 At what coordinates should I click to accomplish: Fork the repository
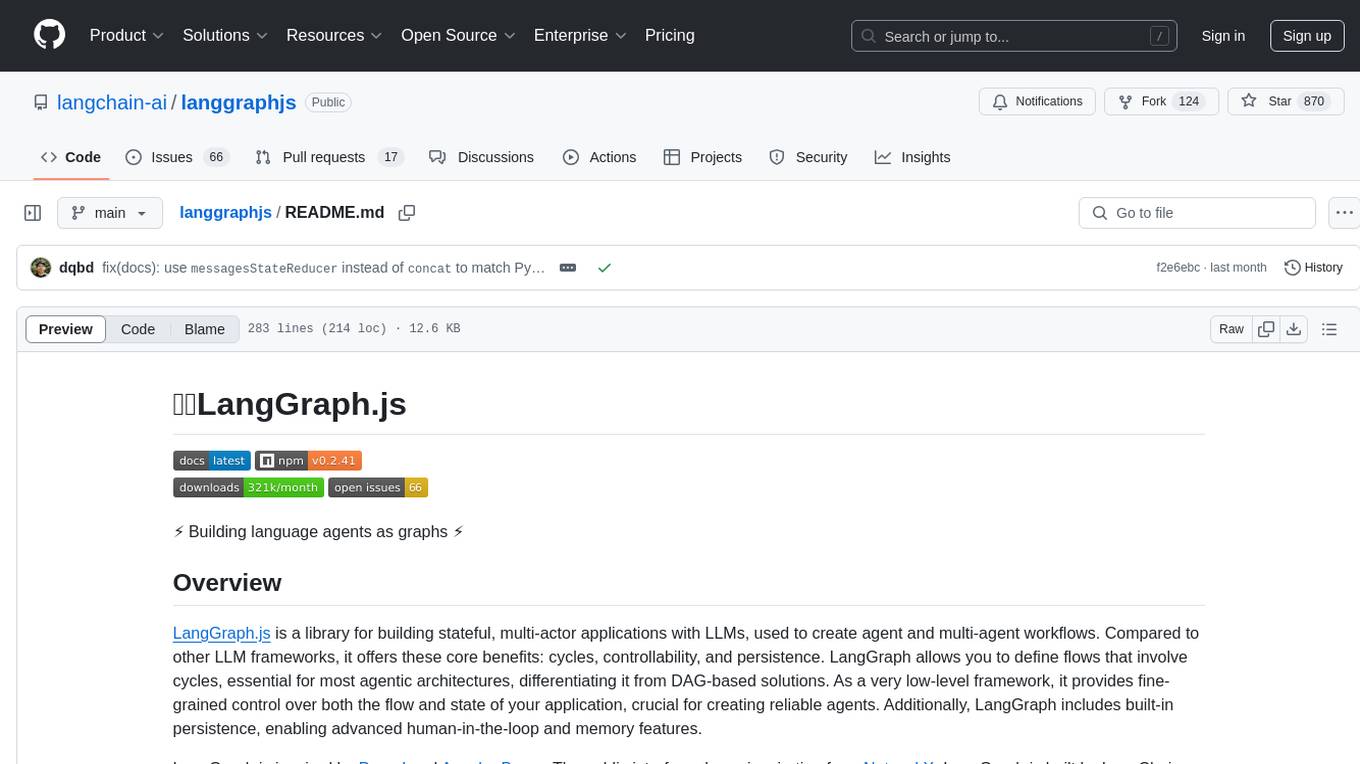point(1161,102)
